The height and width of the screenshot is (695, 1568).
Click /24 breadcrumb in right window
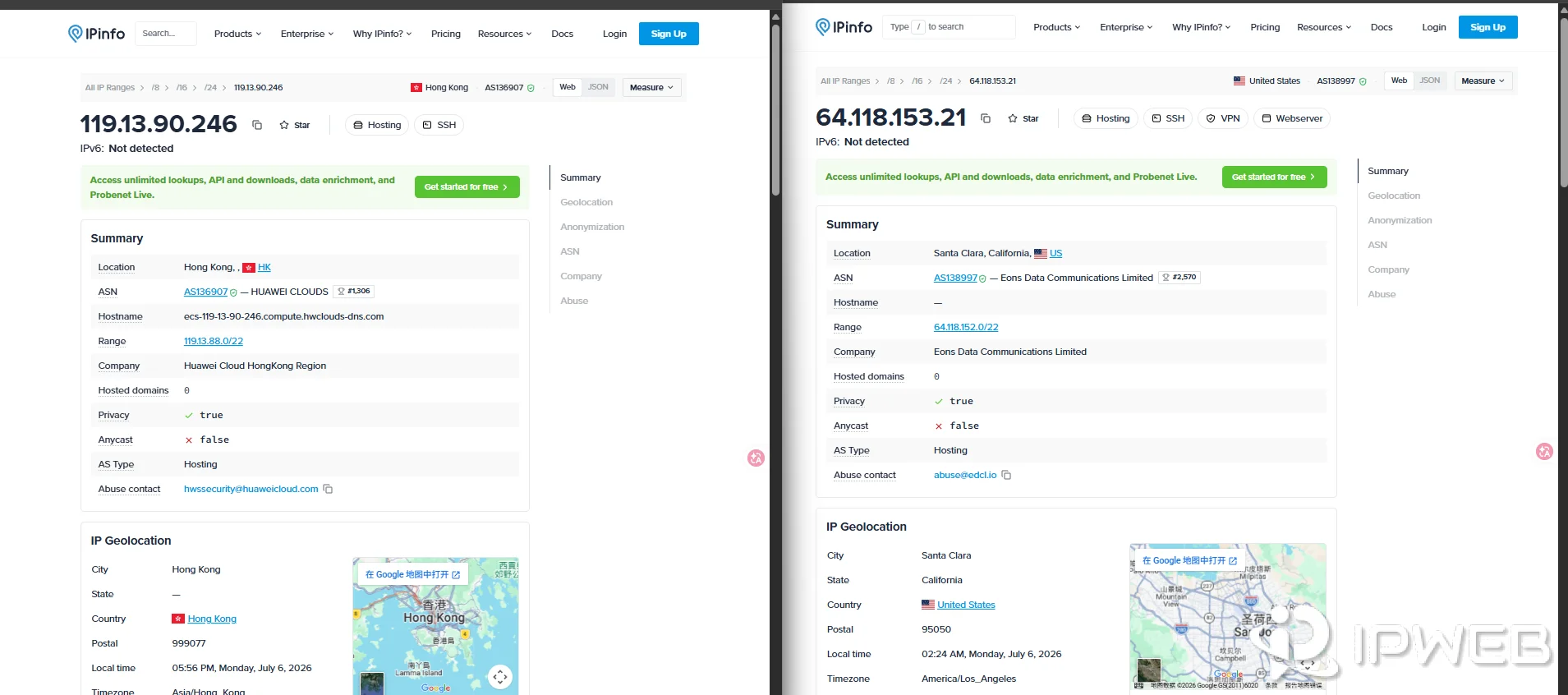[946, 81]
